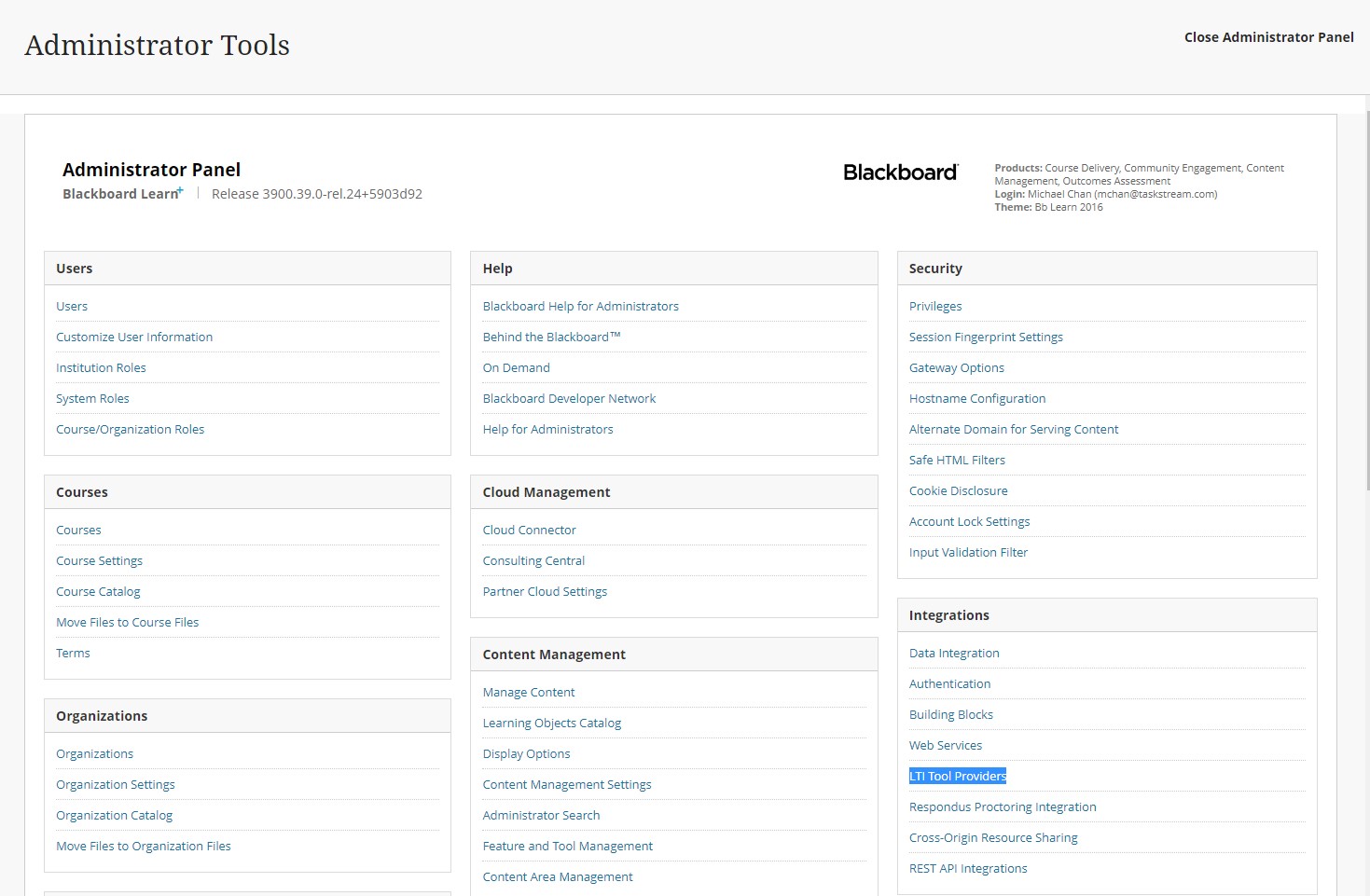
Task: Click the Content Management section header
Action: tap(674, 655)
